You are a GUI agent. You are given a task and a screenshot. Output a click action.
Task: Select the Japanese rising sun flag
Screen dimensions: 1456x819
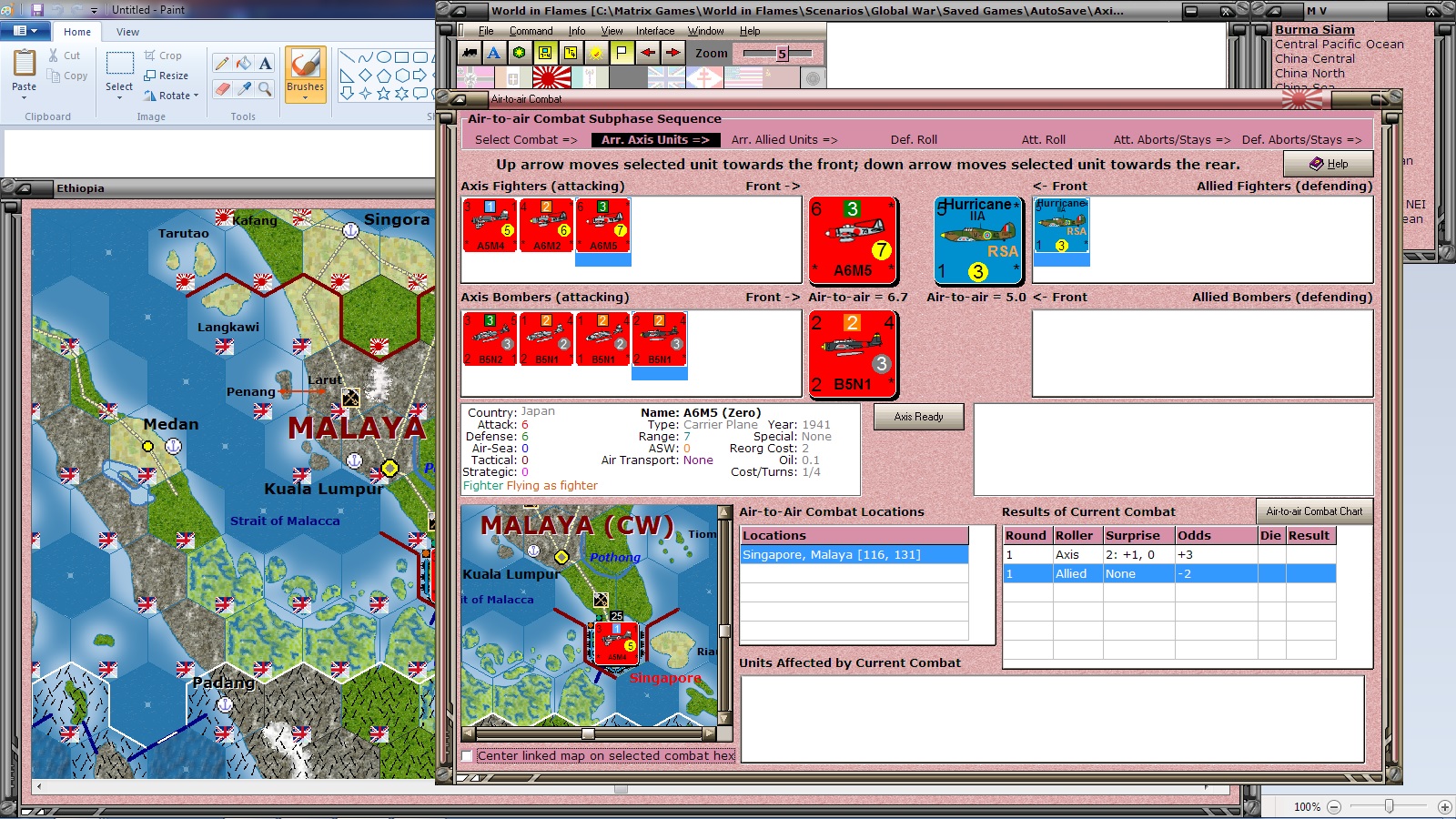click(x=551, y=77)
